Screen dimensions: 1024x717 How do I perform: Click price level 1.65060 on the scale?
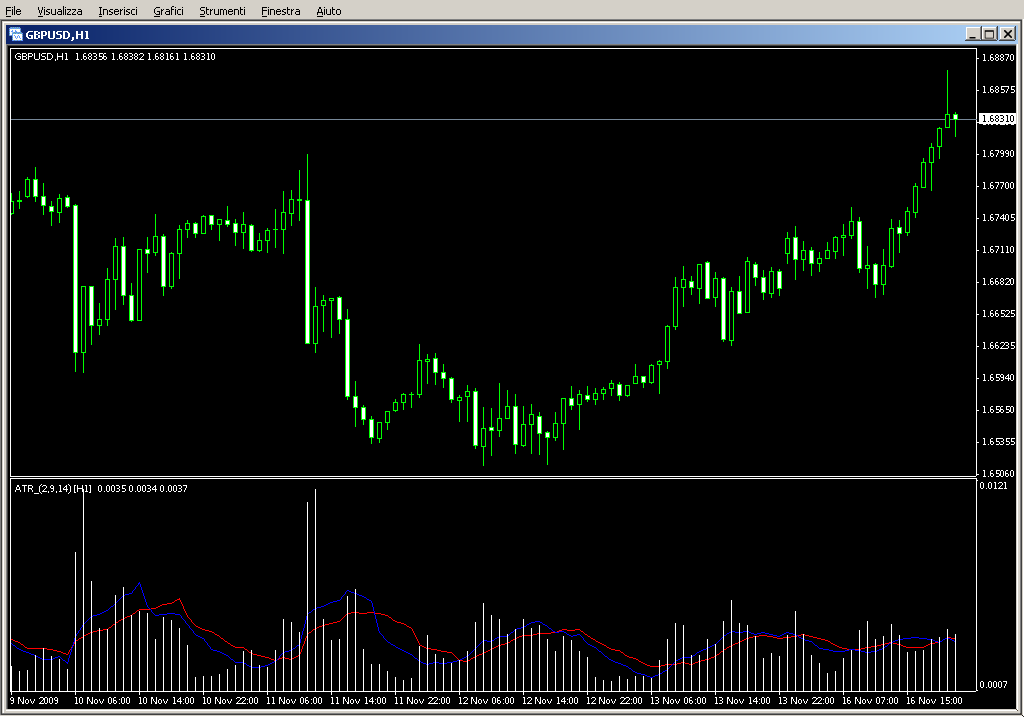[x=999, y=473]
